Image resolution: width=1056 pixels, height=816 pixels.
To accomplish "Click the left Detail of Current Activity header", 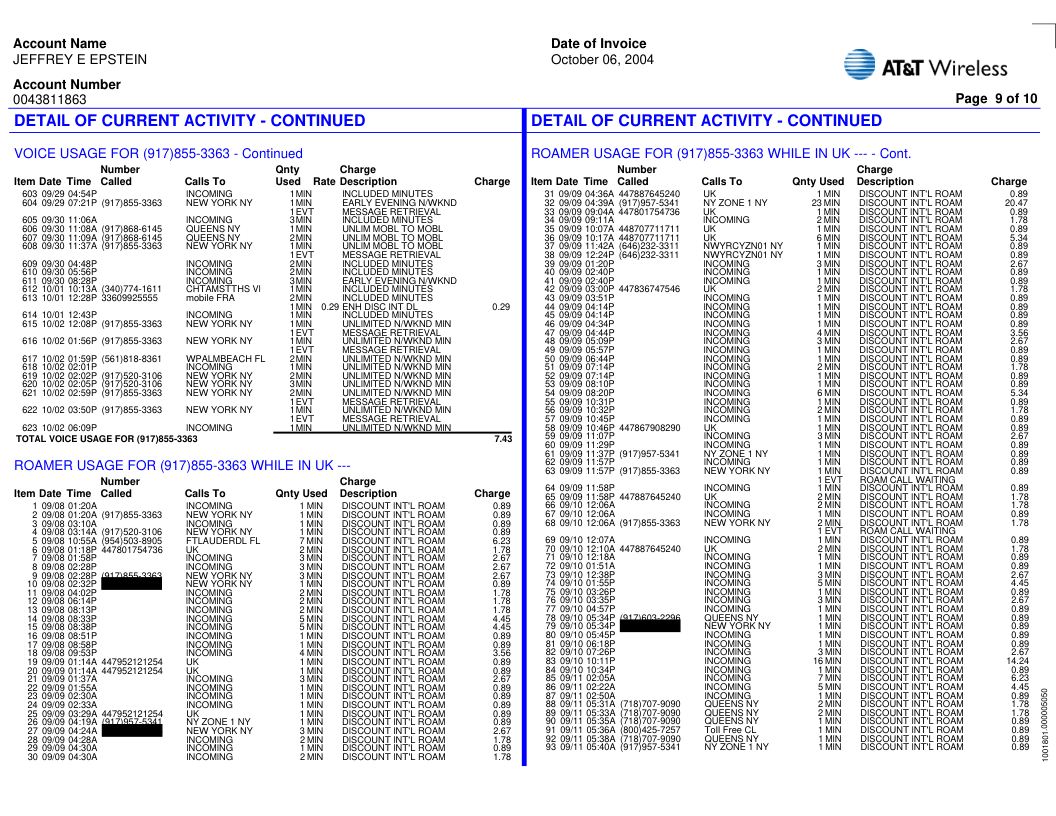I will click(x=190, y=121).
